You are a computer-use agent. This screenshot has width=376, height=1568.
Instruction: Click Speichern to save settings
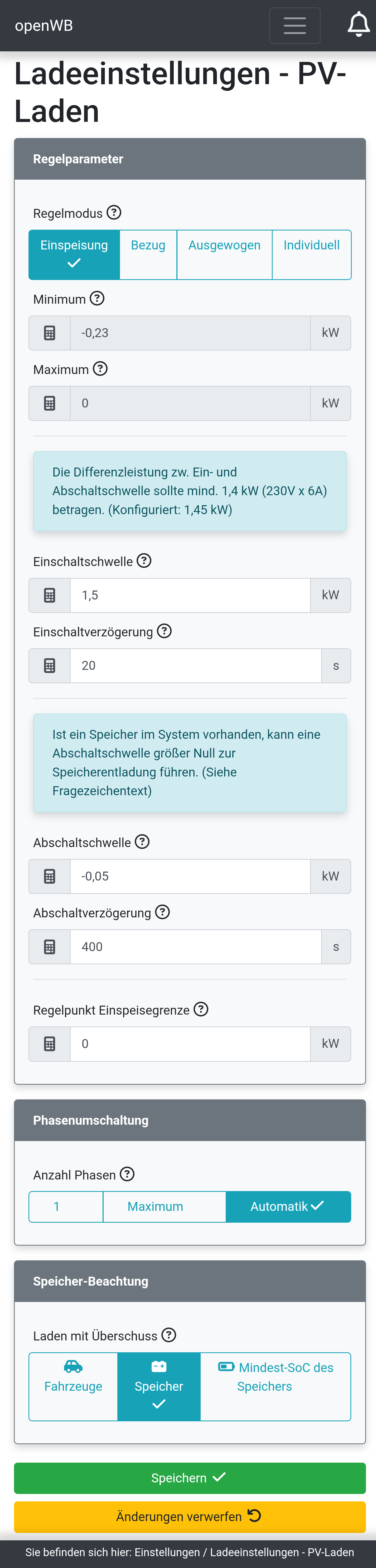click(190, 1478)
